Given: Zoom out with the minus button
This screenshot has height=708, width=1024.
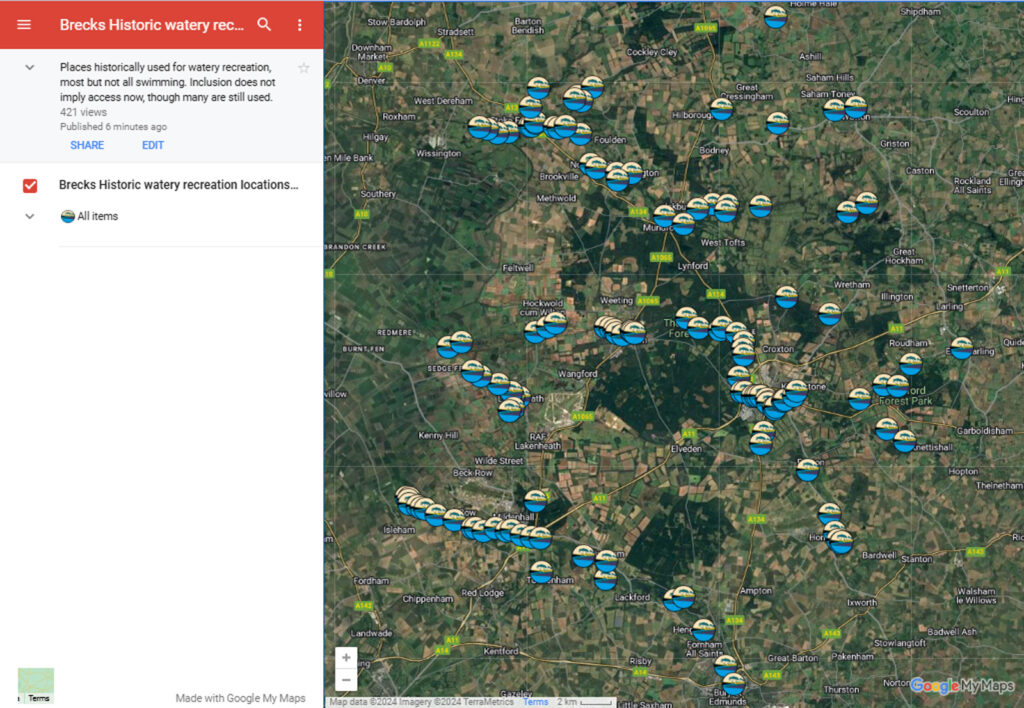Looking at the screenshot, I should (x=346, y=680).
